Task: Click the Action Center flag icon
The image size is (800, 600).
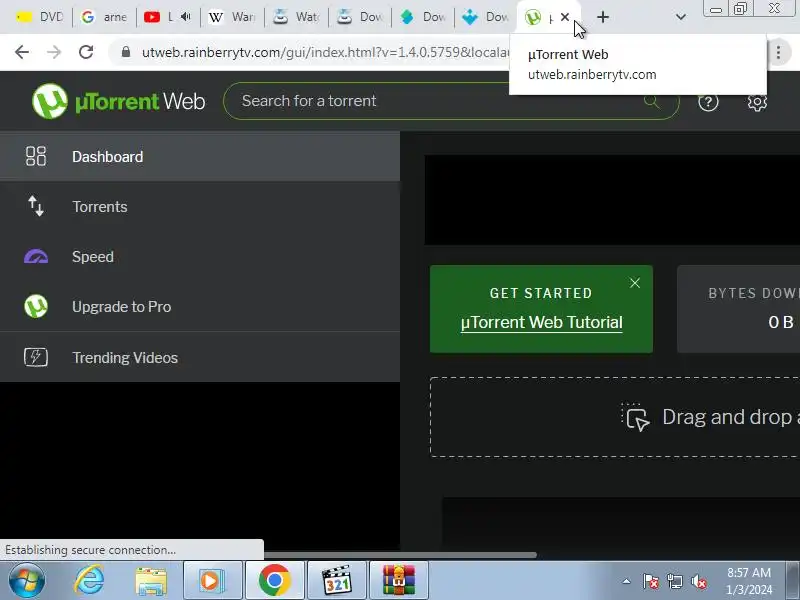Action: (x=651, y=581)
